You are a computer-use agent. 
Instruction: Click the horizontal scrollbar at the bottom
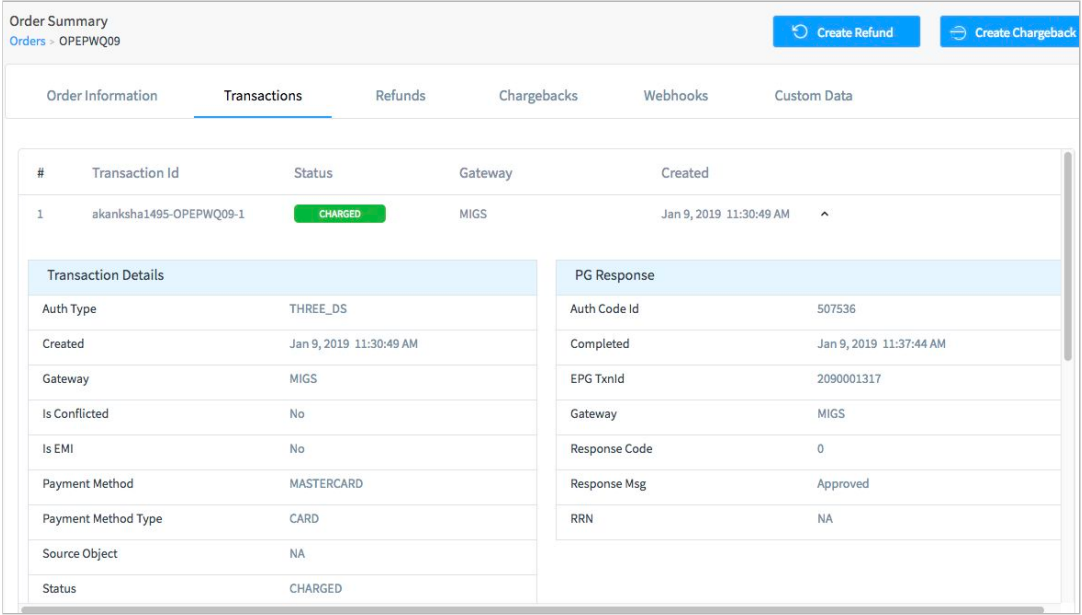[x=531, y=609]
